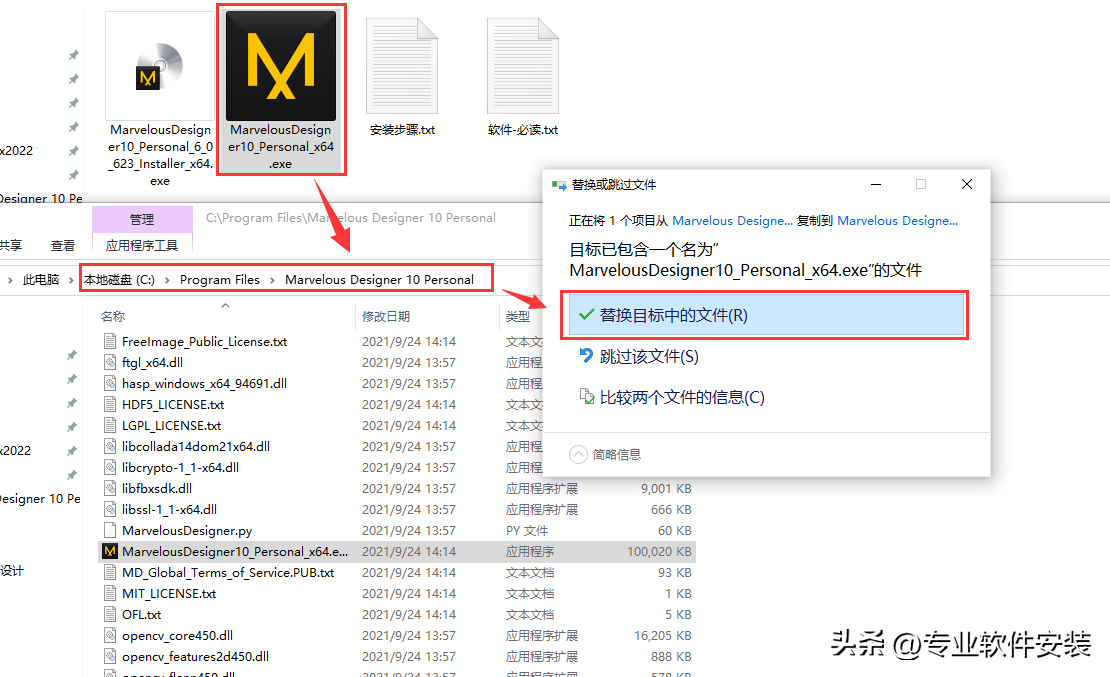Open the 安装步骤.txt file icon
Viewport: 1110px width, 677px height.
coord(402,66)
